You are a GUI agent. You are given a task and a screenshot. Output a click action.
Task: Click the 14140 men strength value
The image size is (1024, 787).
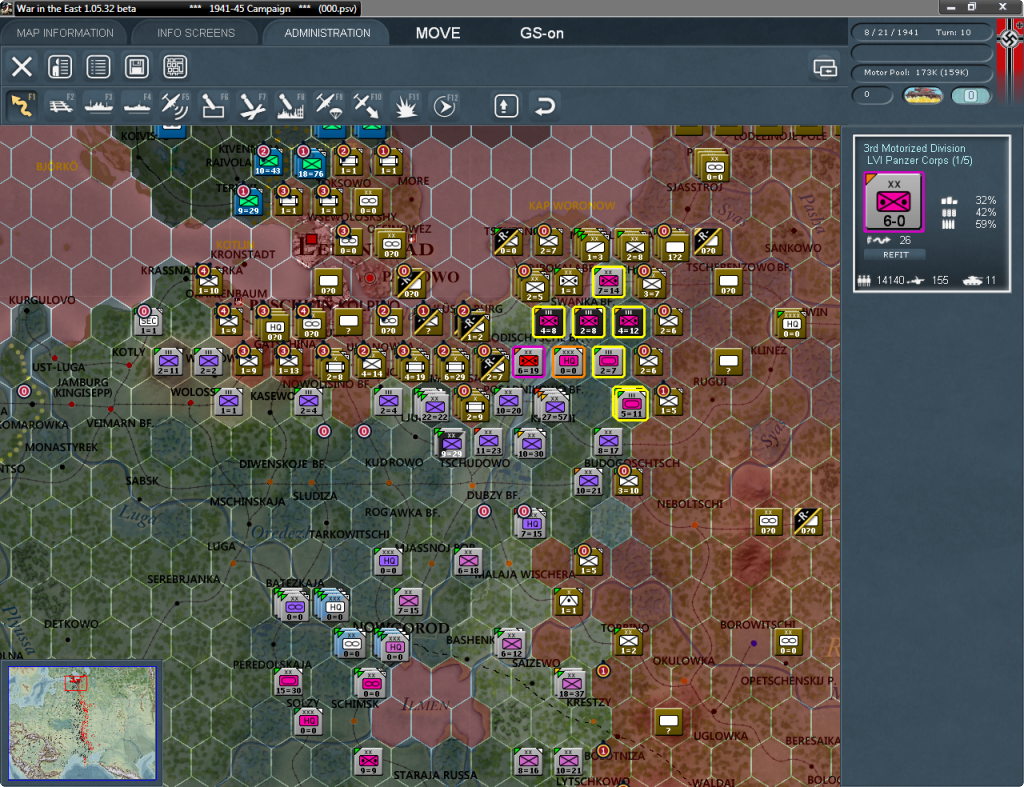(x=890, y=280)
